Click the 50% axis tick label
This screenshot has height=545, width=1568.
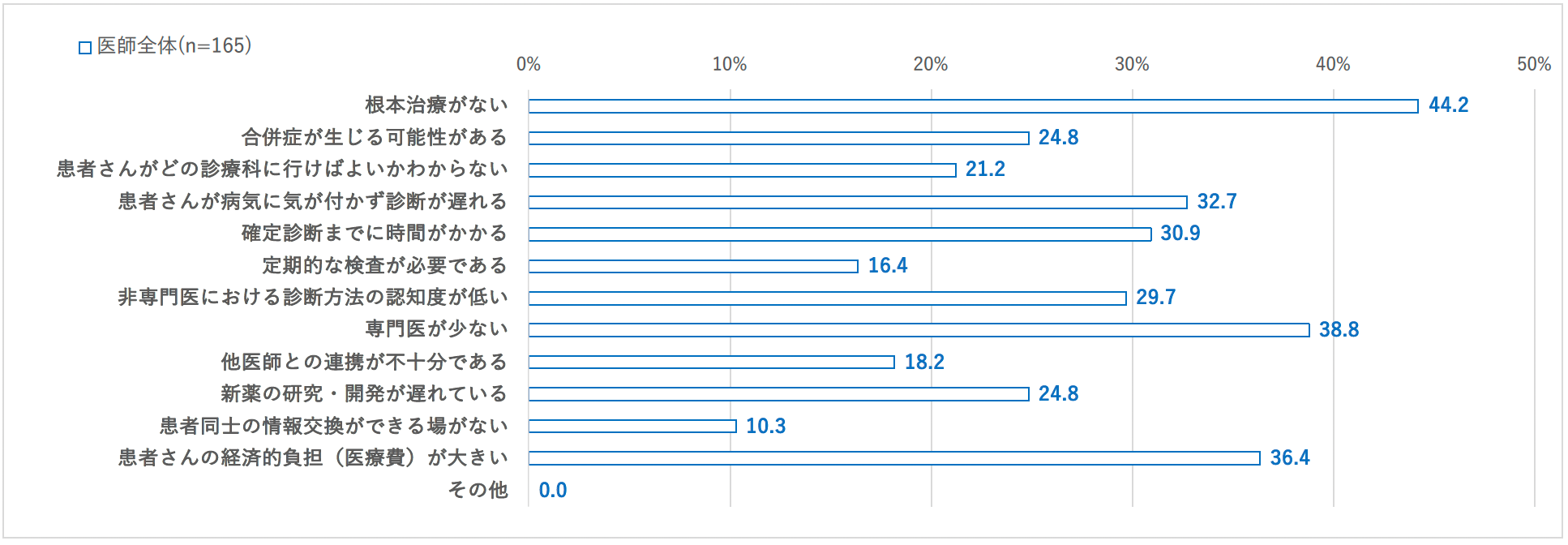point(1534,64)
